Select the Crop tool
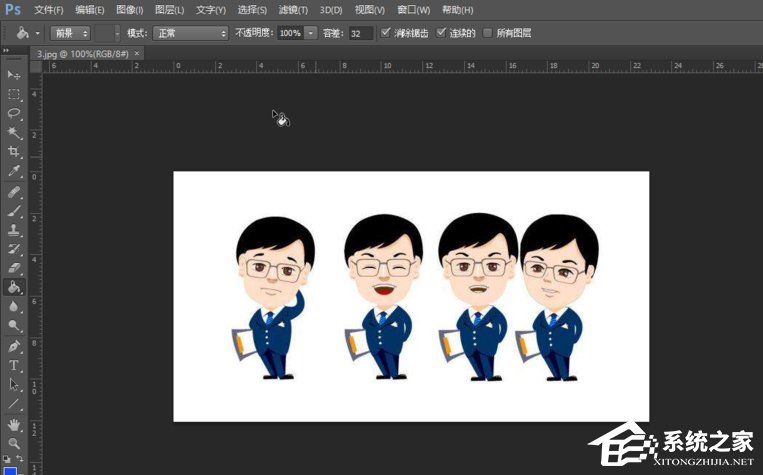The height and width of the screenshot is (475, 763). tap(14, 152)
